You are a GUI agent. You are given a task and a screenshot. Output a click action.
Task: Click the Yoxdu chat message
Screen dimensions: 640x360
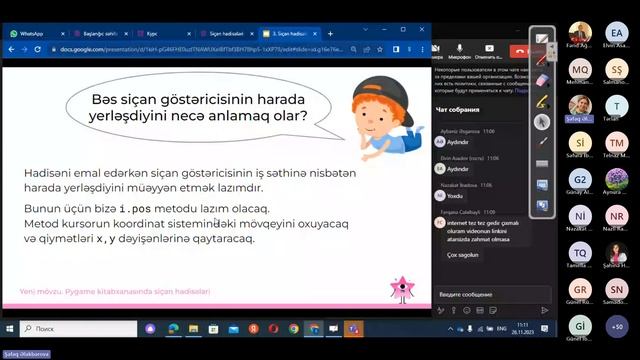pyautogui.click(x=455, y=196)
